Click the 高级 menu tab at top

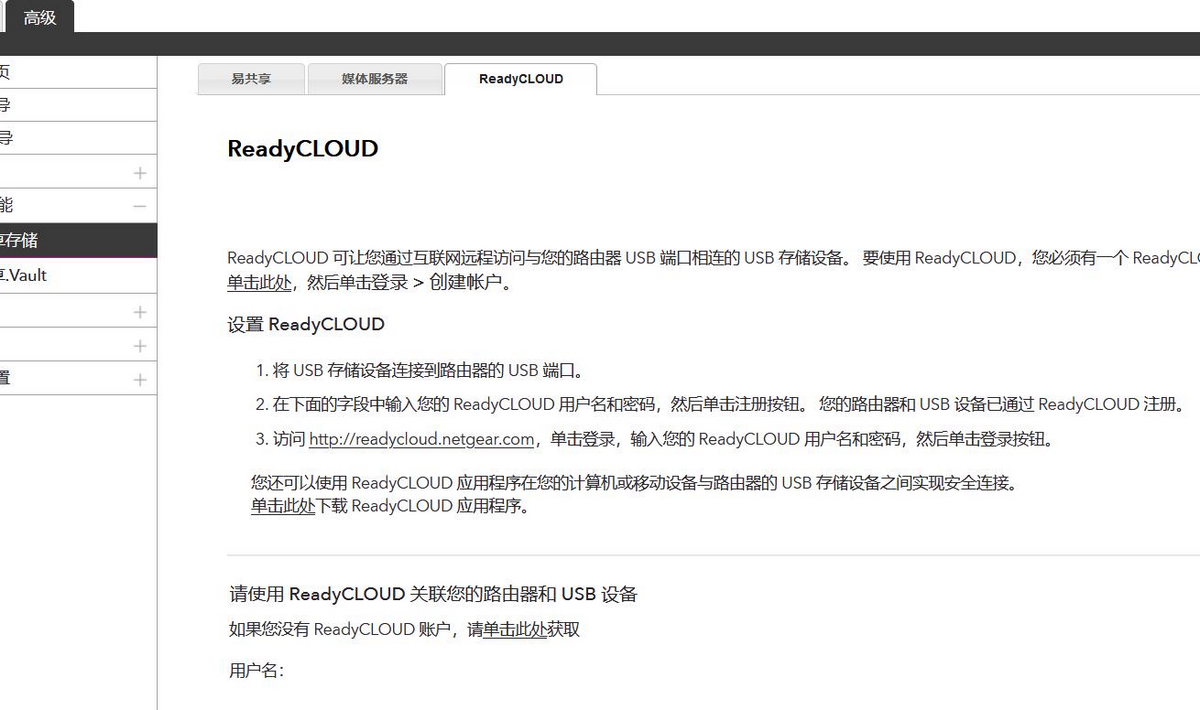[41, 16]
